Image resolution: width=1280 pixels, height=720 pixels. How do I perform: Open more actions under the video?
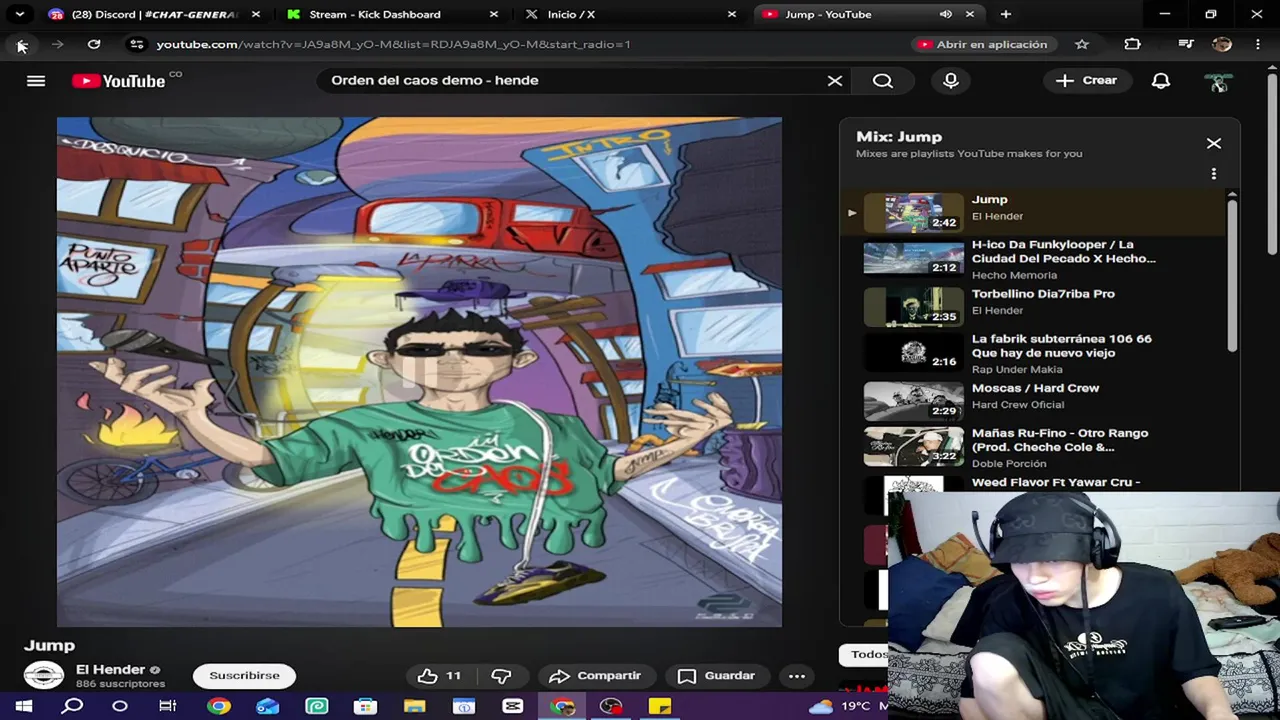tap(797, 676)
